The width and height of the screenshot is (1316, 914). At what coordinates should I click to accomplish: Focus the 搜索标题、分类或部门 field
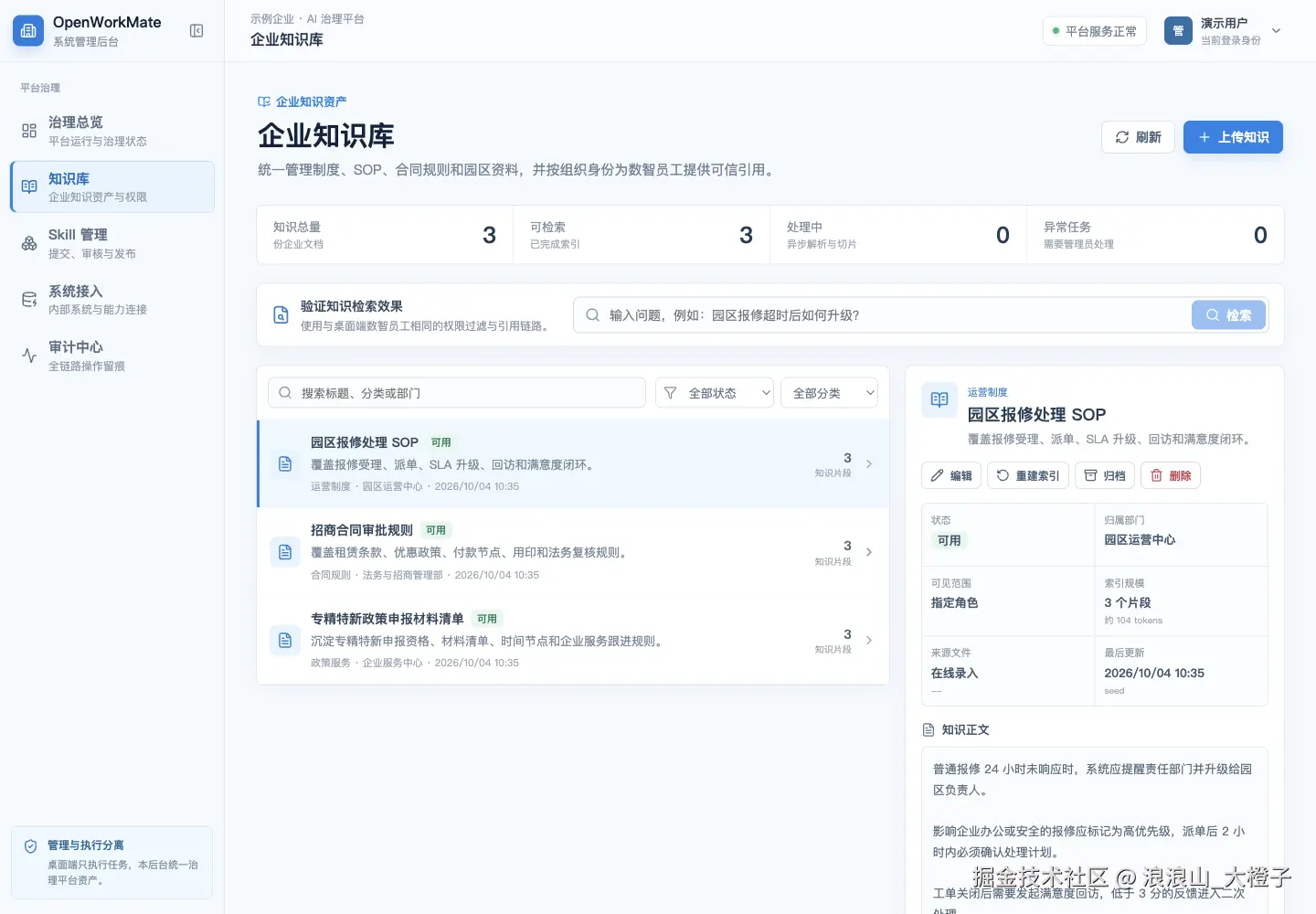[x=457, y=393]
